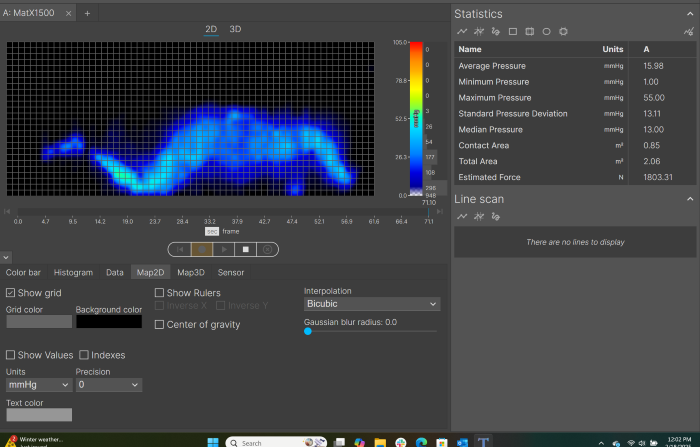Uncheck the Show grid checkbox
The width and height of the screenshot is (700, 447).
[x=10, y=293]
